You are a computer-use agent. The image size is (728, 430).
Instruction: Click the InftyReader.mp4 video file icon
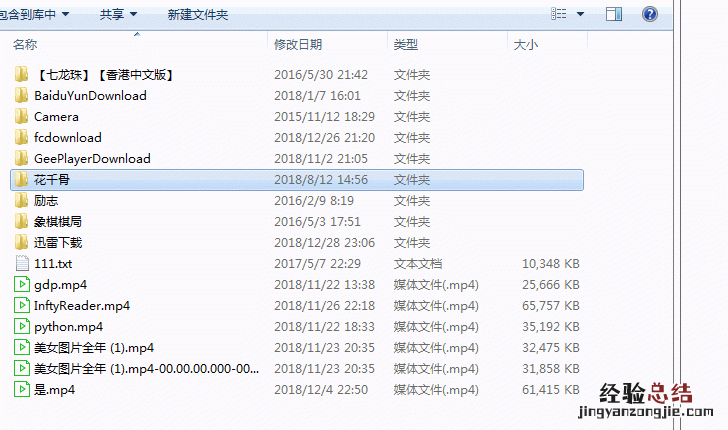pyautogui.click(x=22, y=305)
